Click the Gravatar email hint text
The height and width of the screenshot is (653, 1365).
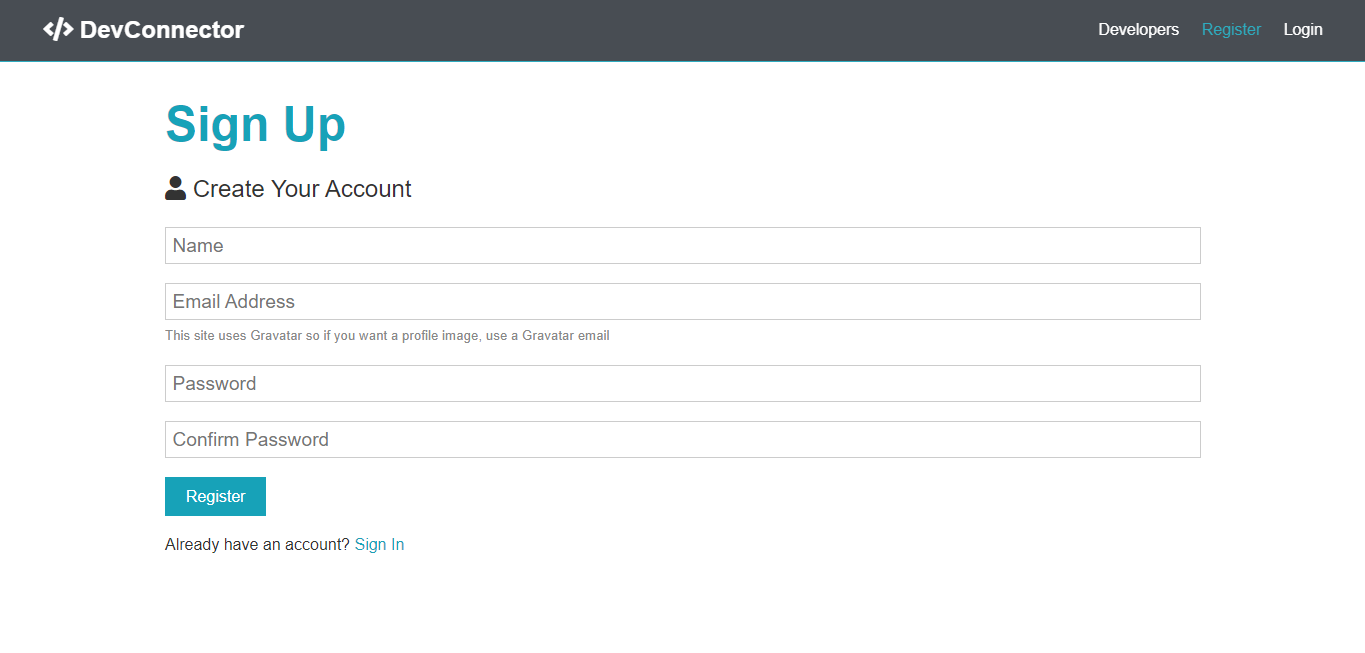coord(387,336)
